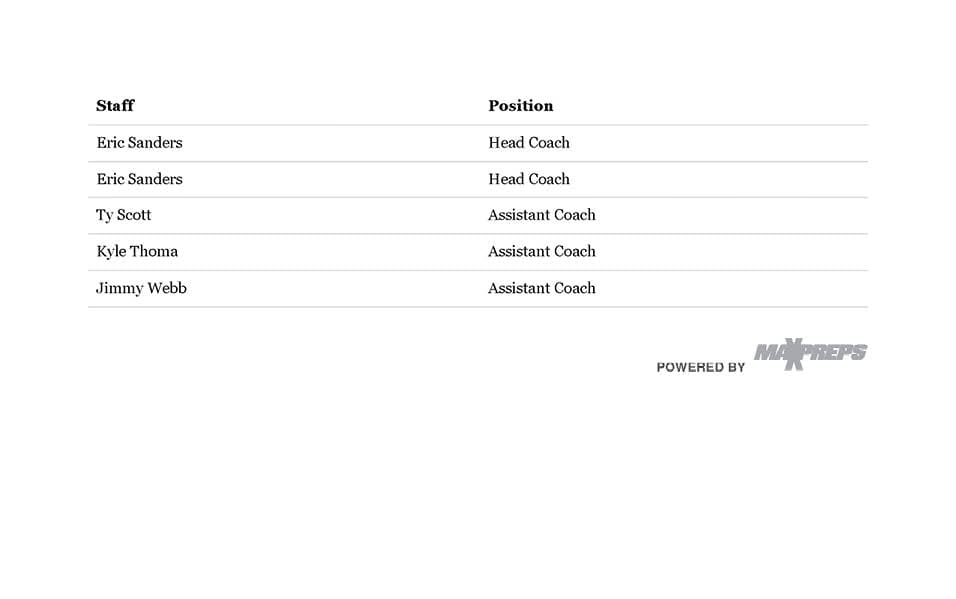Click Head Coach in the second row
Screen dimensions: 956x599
click(x=528, y=179)
